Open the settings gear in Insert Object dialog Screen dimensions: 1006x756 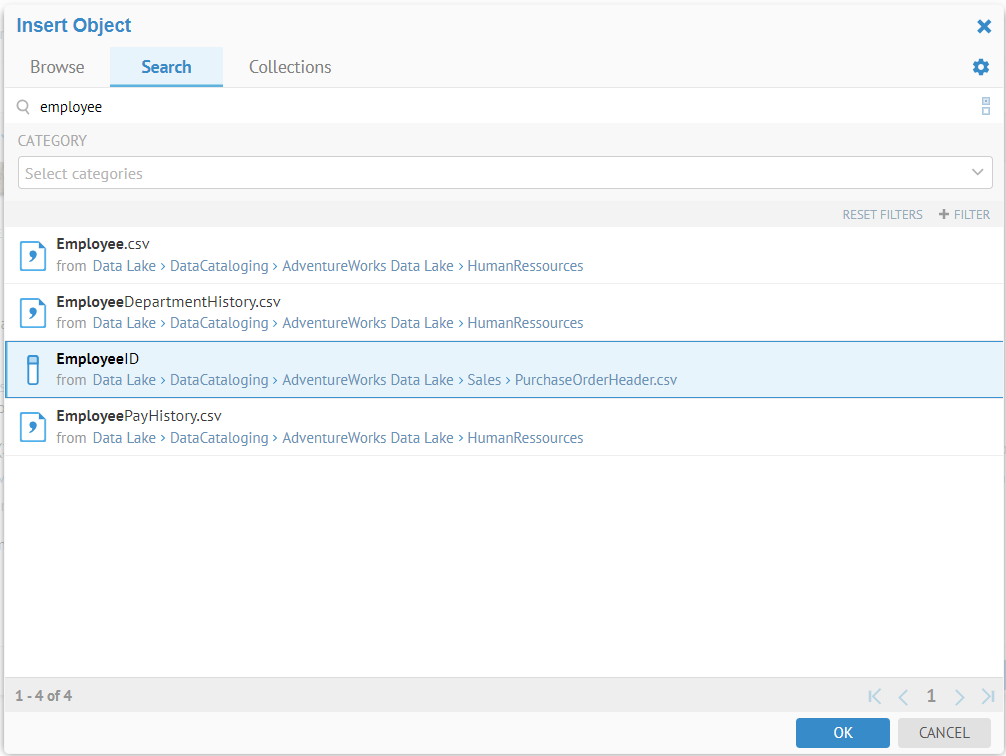click(x=981, y=67)
